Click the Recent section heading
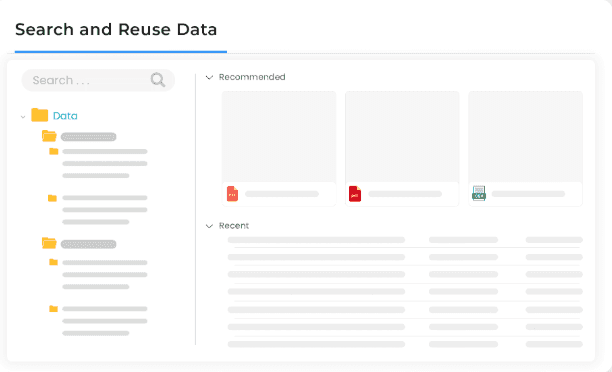Image resolution: width=612 pixels, height=372 pixels. [x=234, y=226]
